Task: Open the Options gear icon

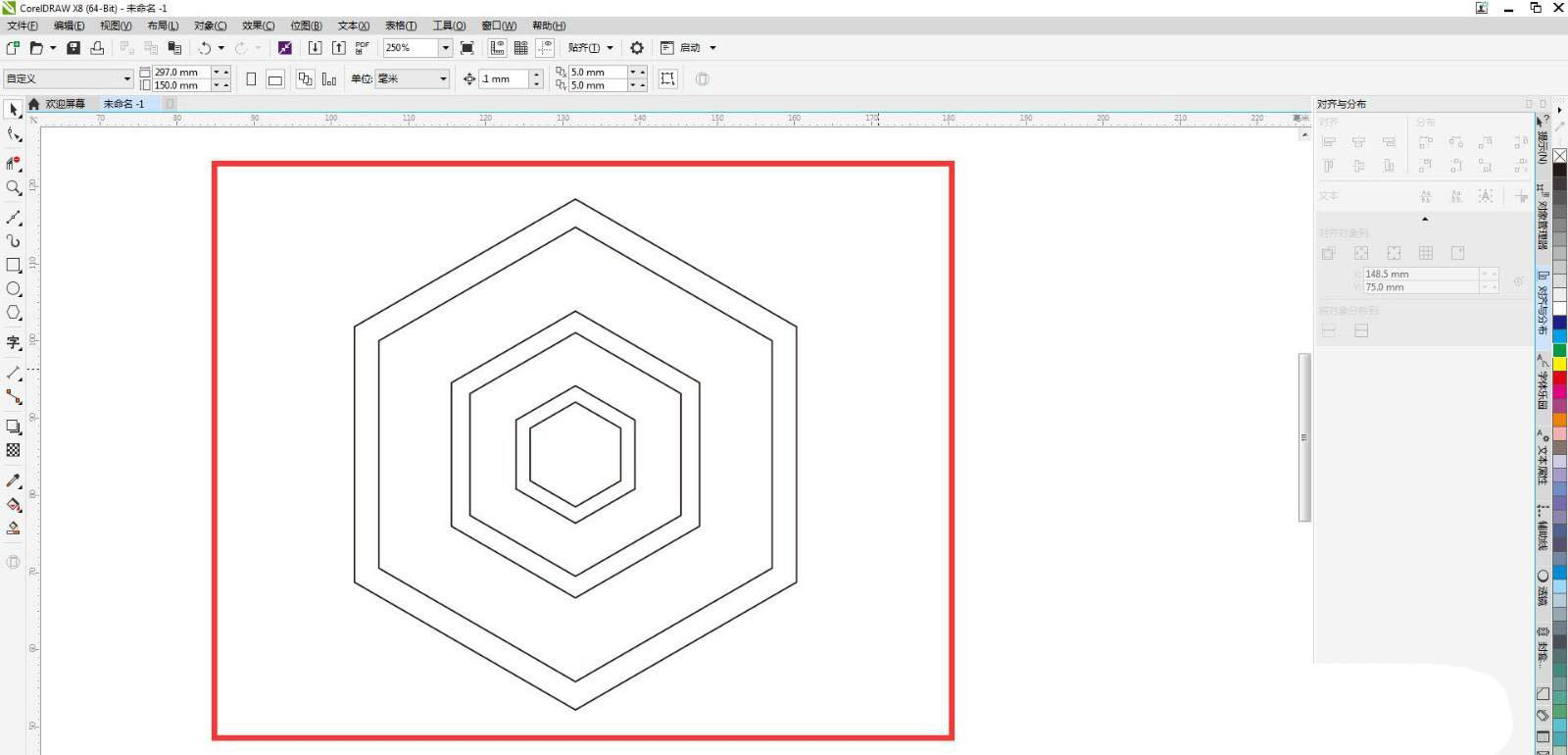Action: [x=637, y=48]
